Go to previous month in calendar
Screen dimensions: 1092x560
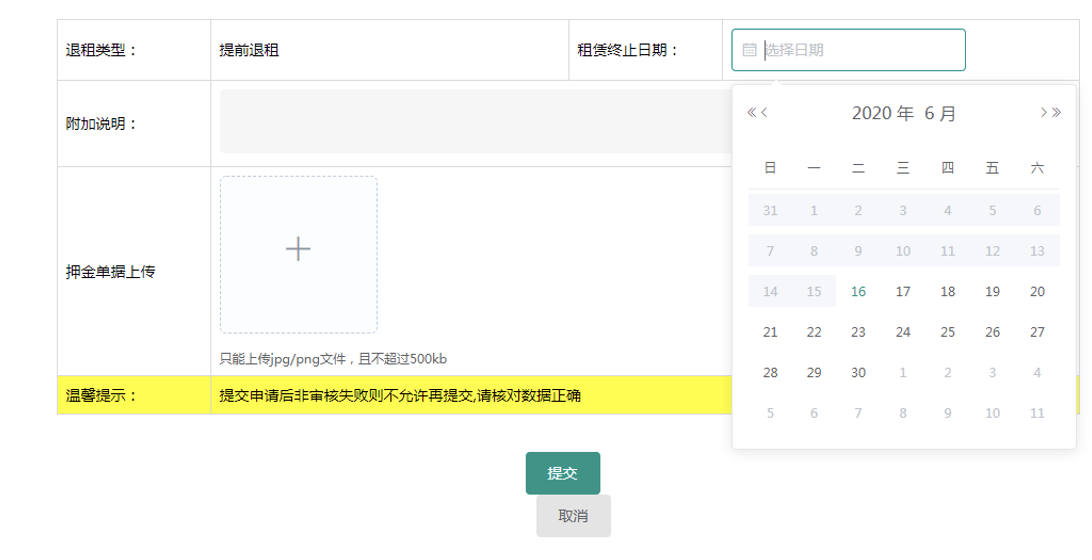coord(765,113)
